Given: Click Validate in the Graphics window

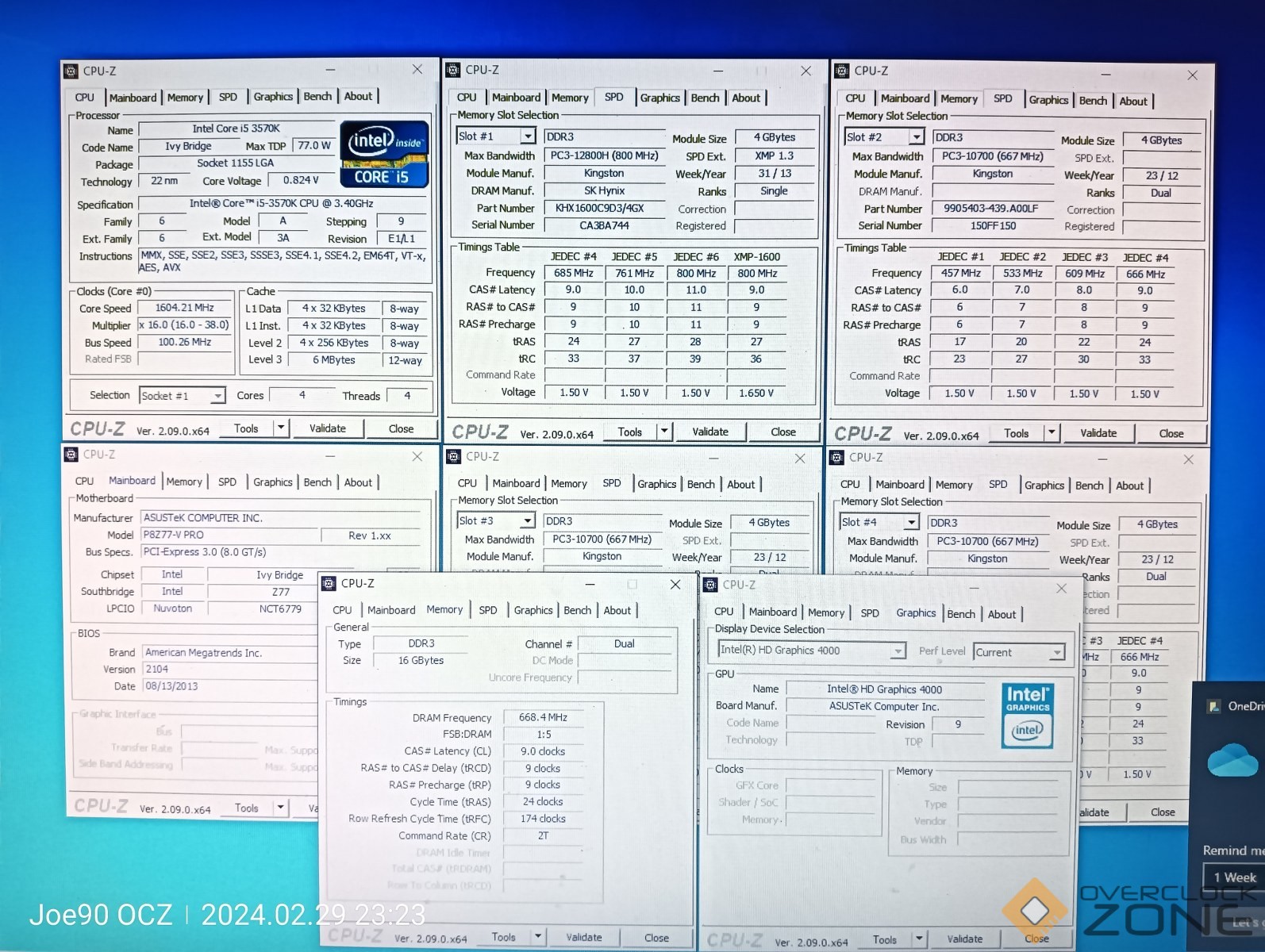Looking at the screenshot, I should [965, 939].
